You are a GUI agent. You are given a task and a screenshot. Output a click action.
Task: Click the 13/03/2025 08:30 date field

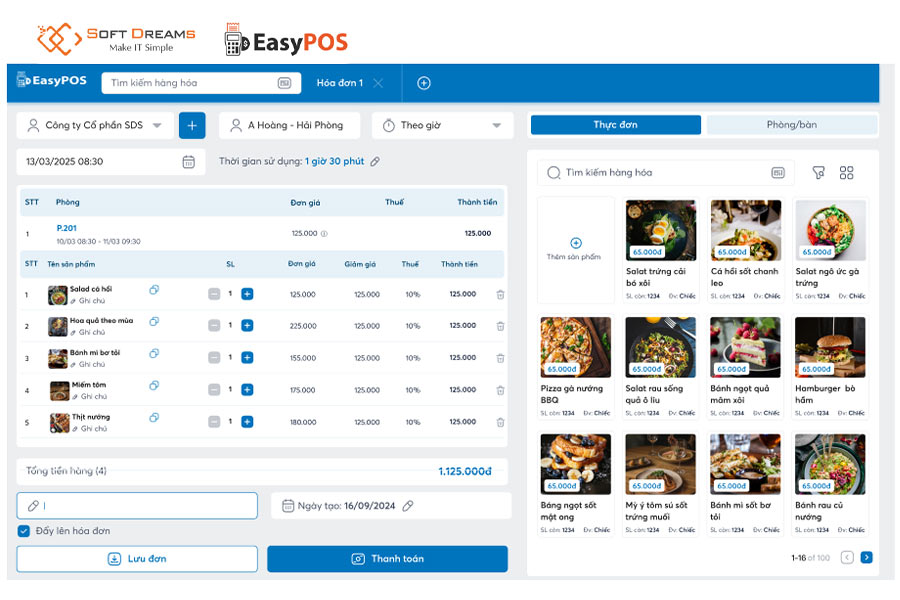[110, 162]
